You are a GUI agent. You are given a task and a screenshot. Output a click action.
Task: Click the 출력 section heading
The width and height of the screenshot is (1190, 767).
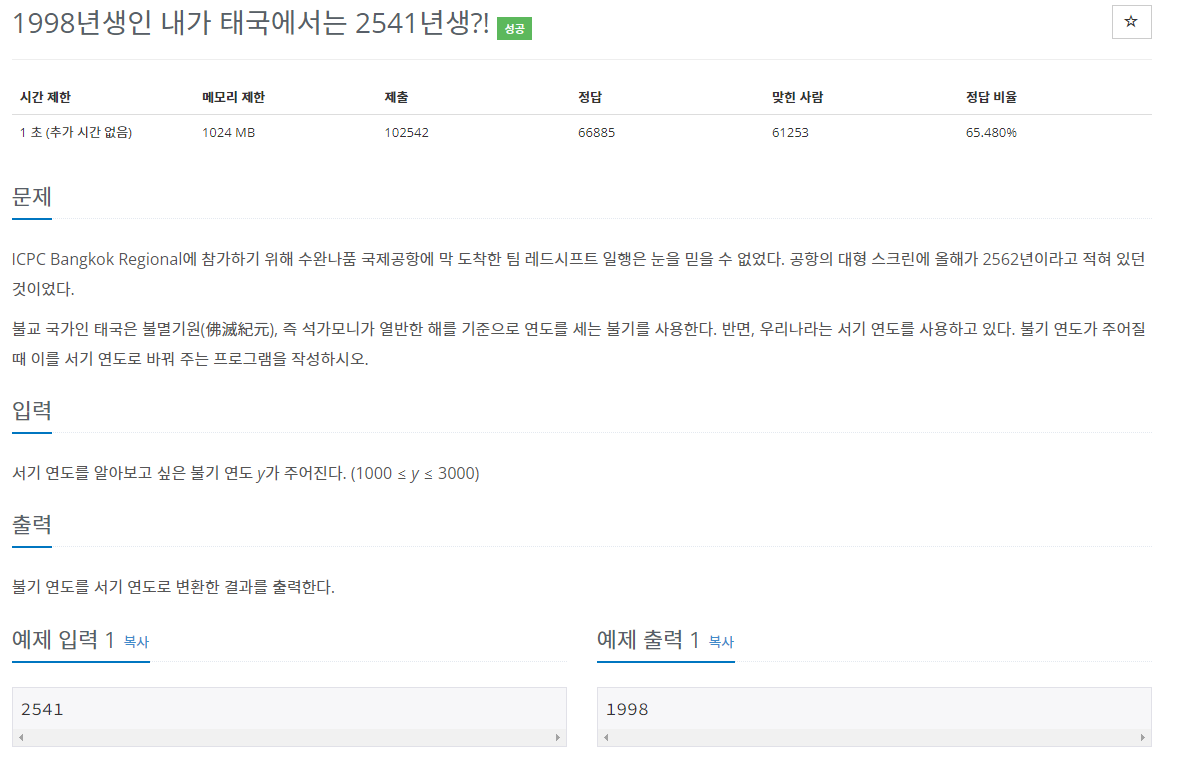(x=32, y=525)
